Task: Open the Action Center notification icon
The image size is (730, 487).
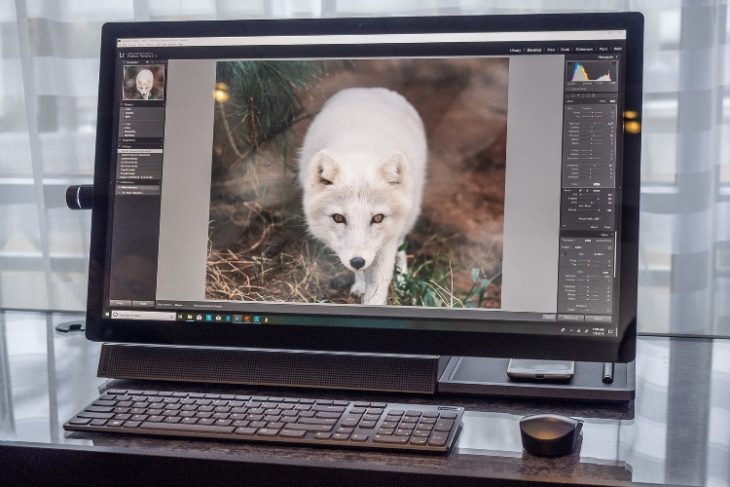Action: (x=610, y=331)
